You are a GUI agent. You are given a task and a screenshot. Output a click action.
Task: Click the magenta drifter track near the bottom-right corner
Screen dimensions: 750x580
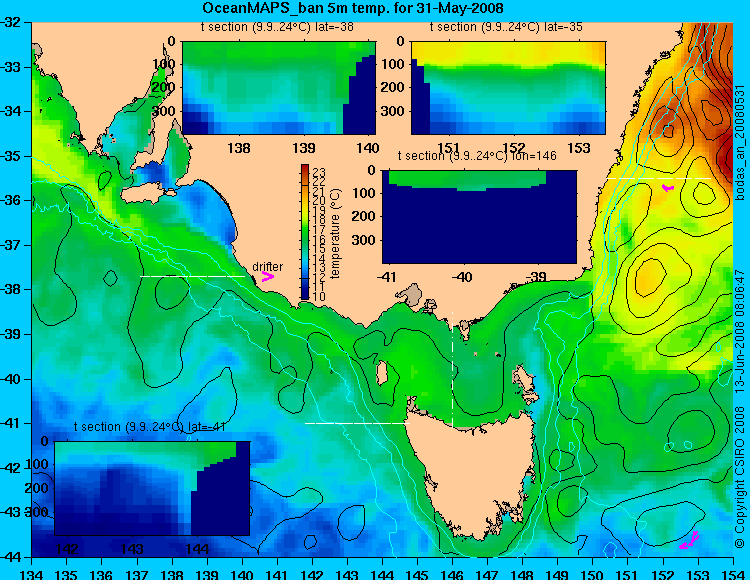click(690, 540)
